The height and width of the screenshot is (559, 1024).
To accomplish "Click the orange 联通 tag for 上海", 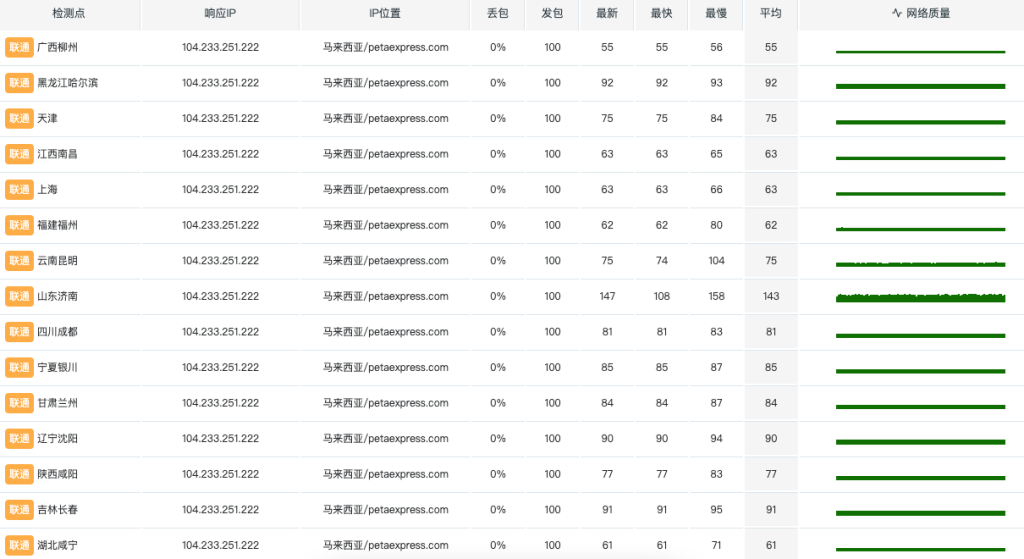I will (x=19, y=190).
